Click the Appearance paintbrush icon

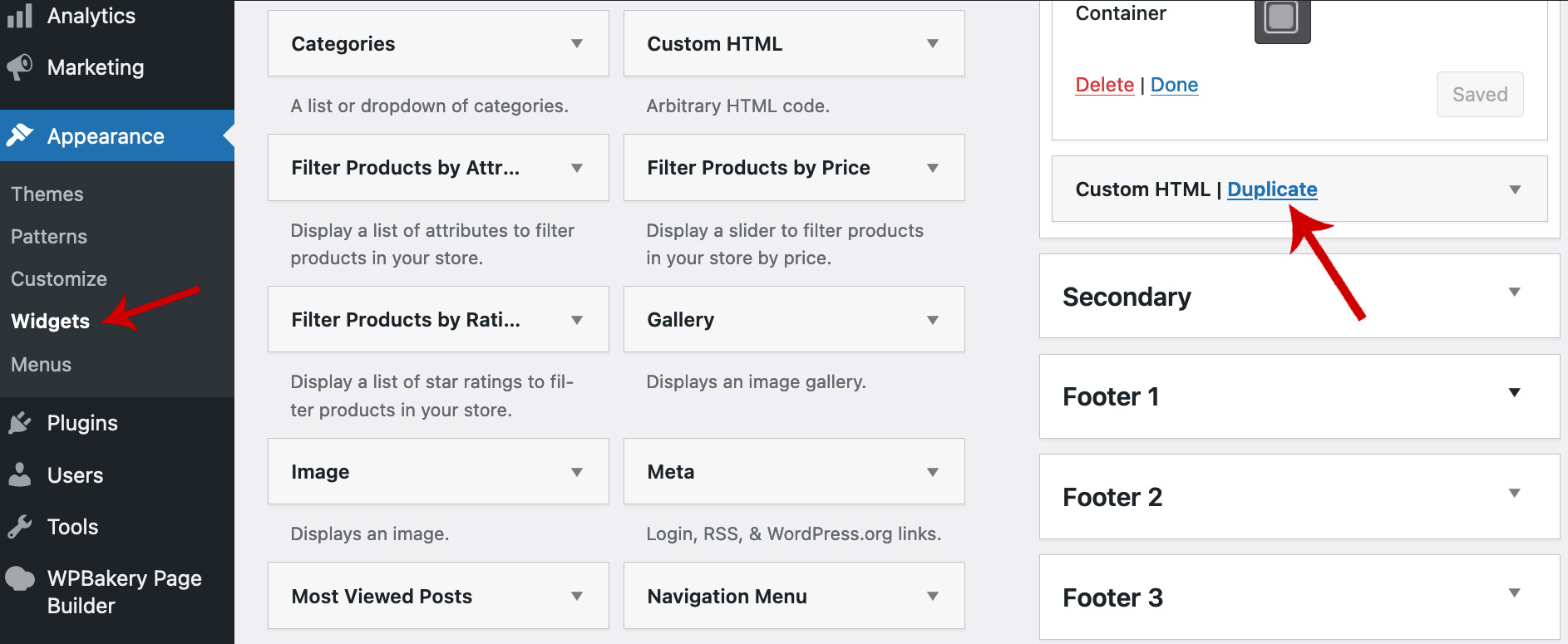coord(20,135)
